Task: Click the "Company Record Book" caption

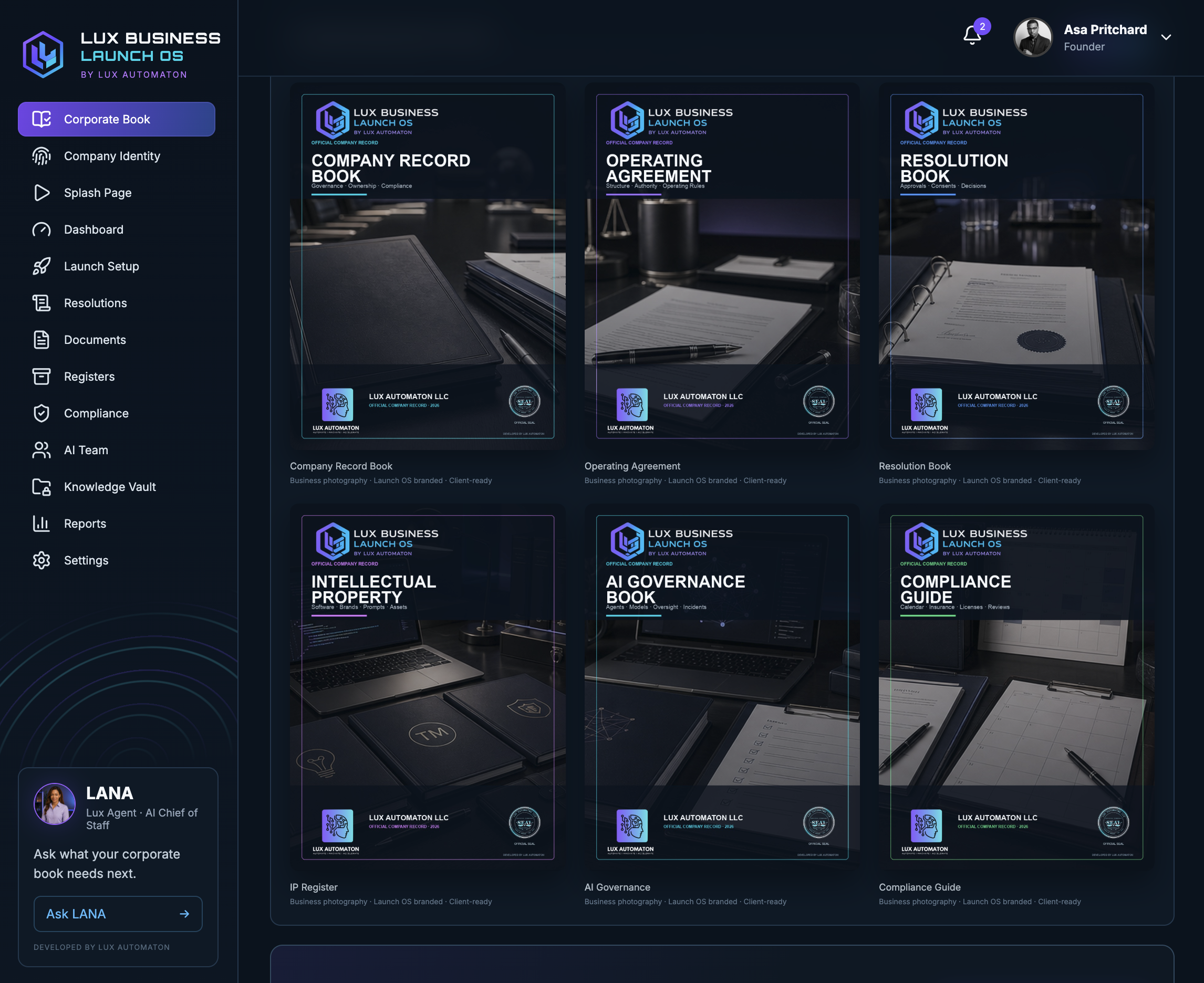Action: click(x=341, y=466)
